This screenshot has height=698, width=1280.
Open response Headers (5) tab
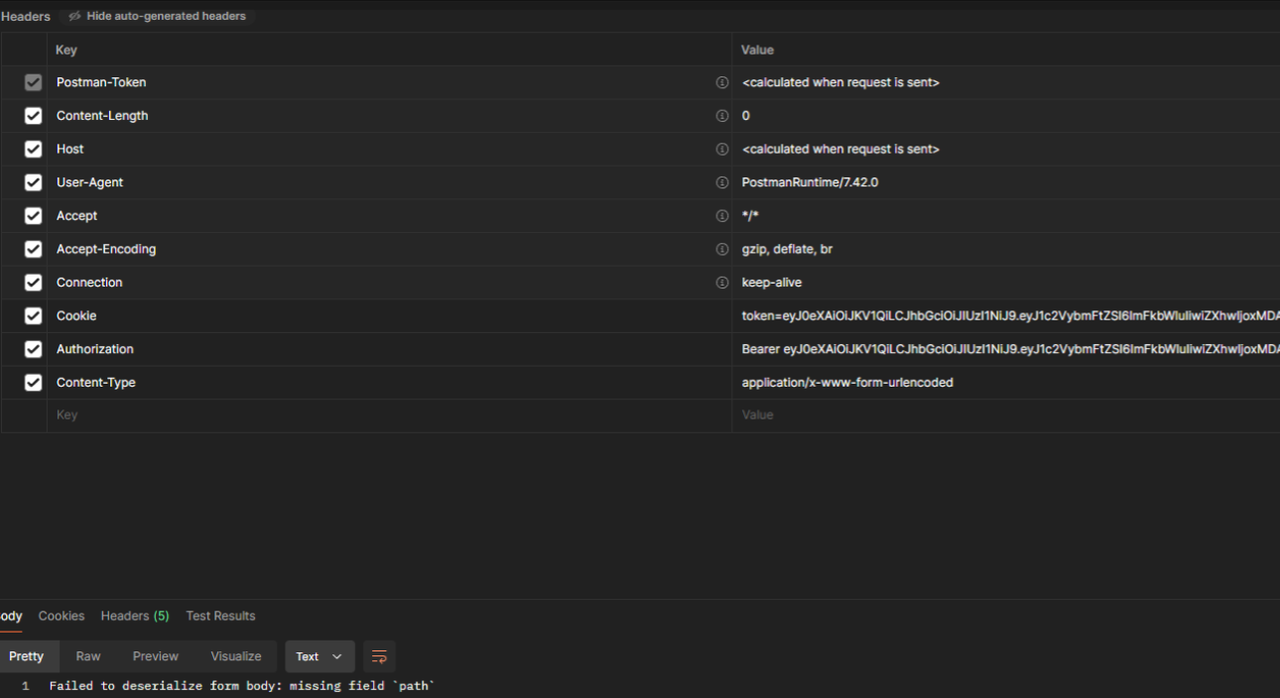135,616
